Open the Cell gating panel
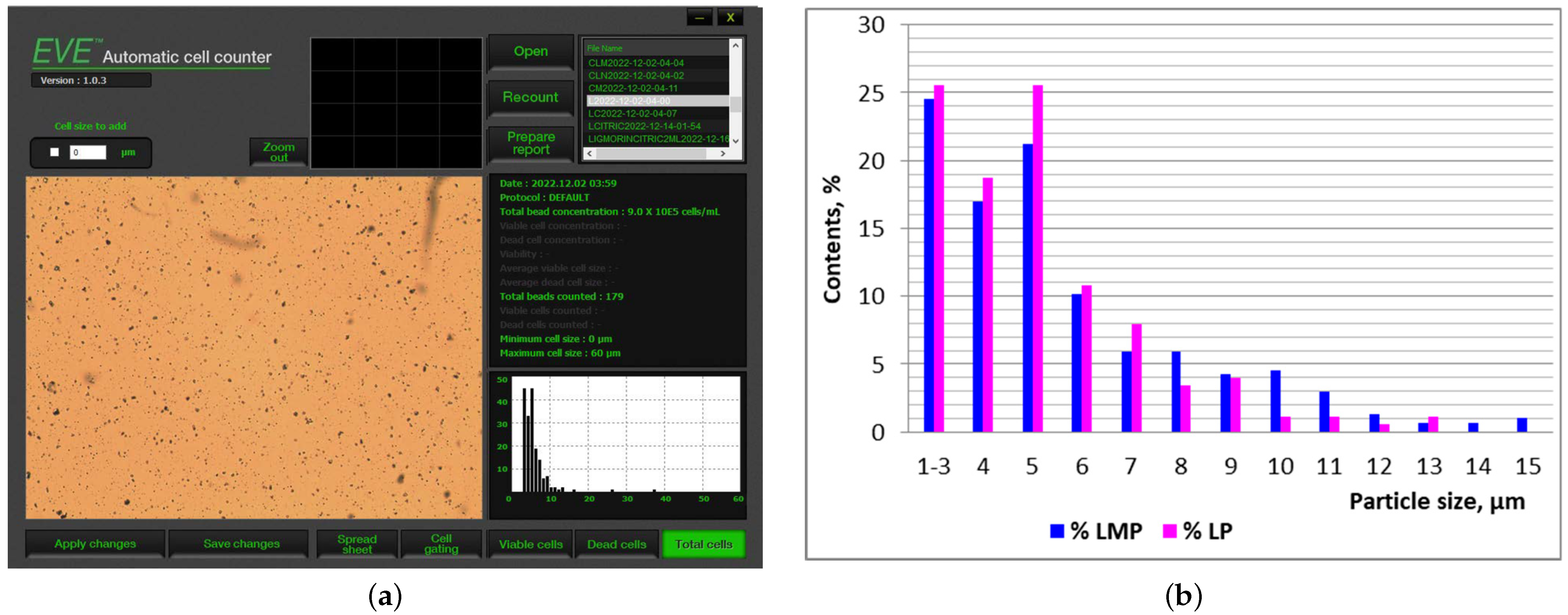 click(441, 543)
